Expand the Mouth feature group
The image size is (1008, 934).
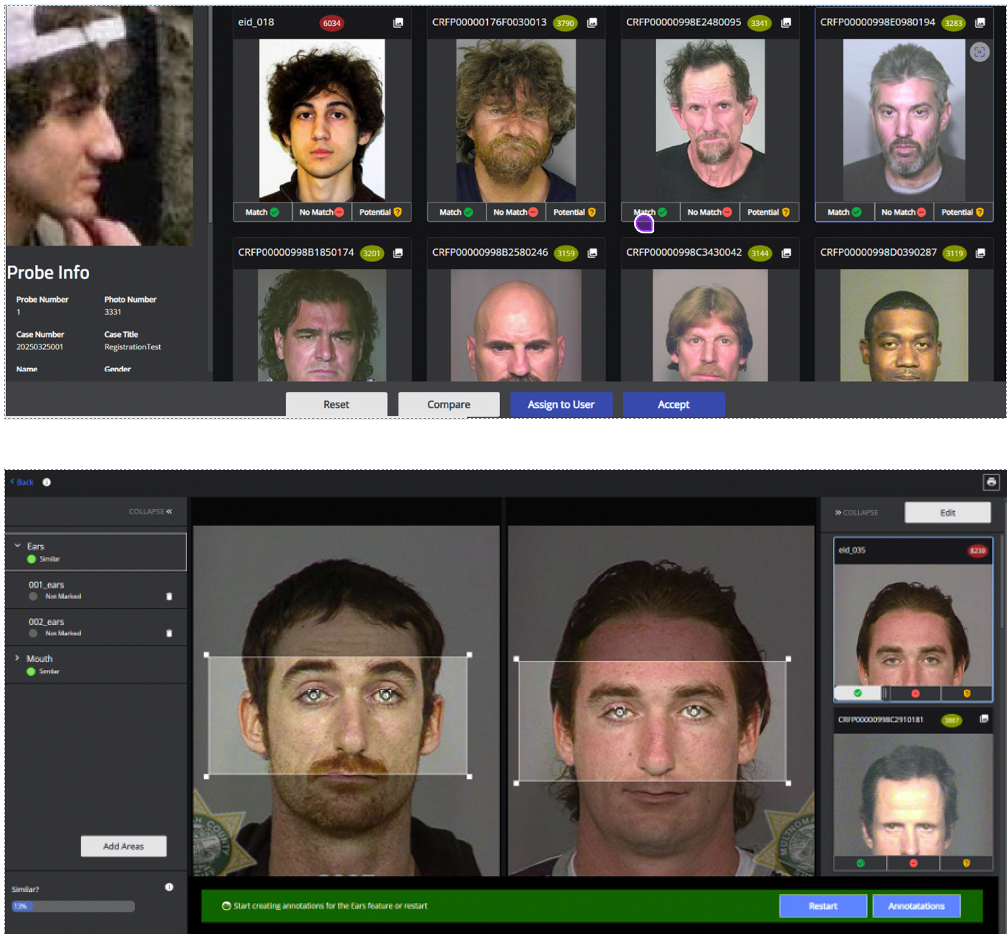18,659
